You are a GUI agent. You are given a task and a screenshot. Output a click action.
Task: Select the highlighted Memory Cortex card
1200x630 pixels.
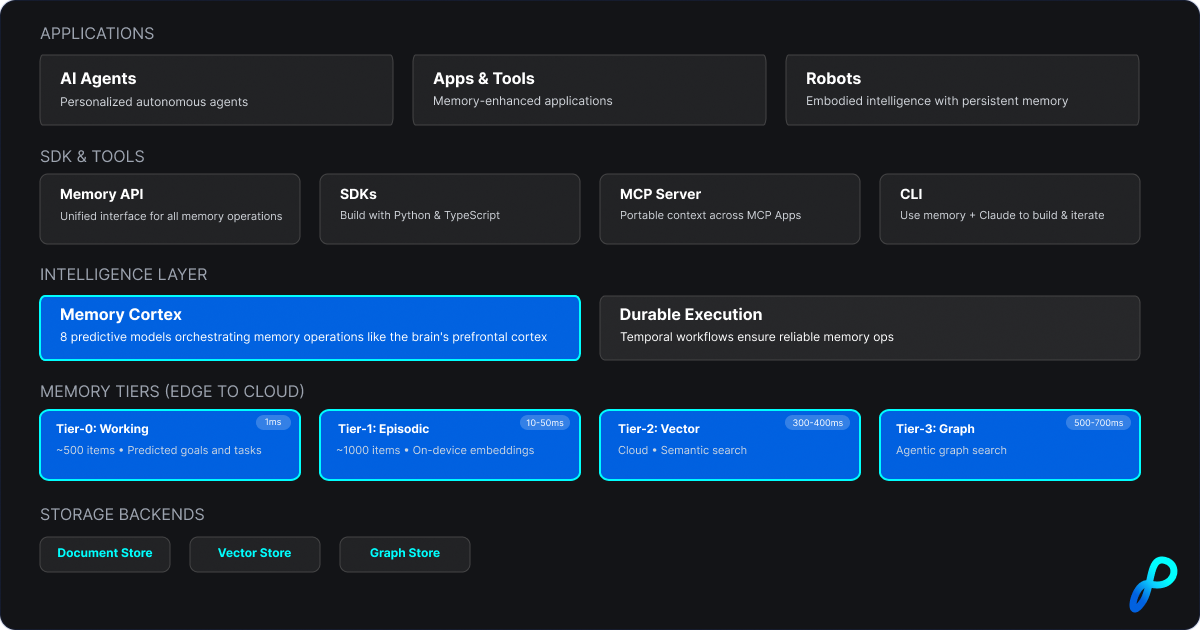coord(310,327)
